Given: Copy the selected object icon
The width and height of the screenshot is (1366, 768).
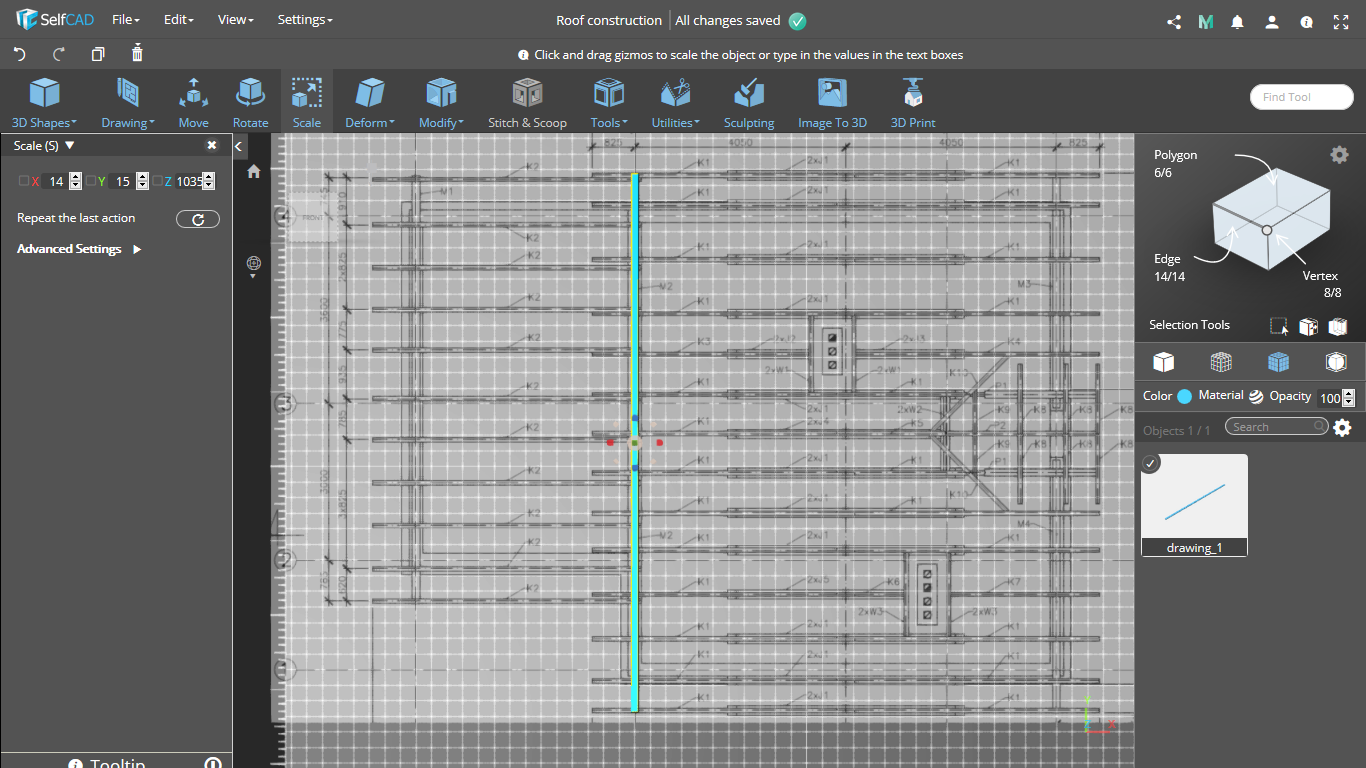Looking at the screenshot, I should coord(98,54).
